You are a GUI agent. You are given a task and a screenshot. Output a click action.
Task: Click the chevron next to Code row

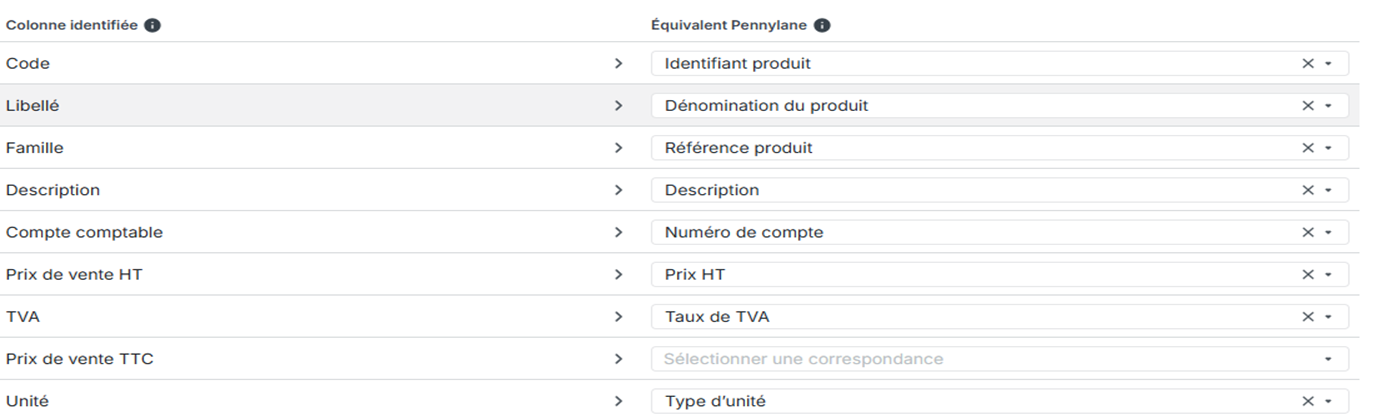point(618,64)
